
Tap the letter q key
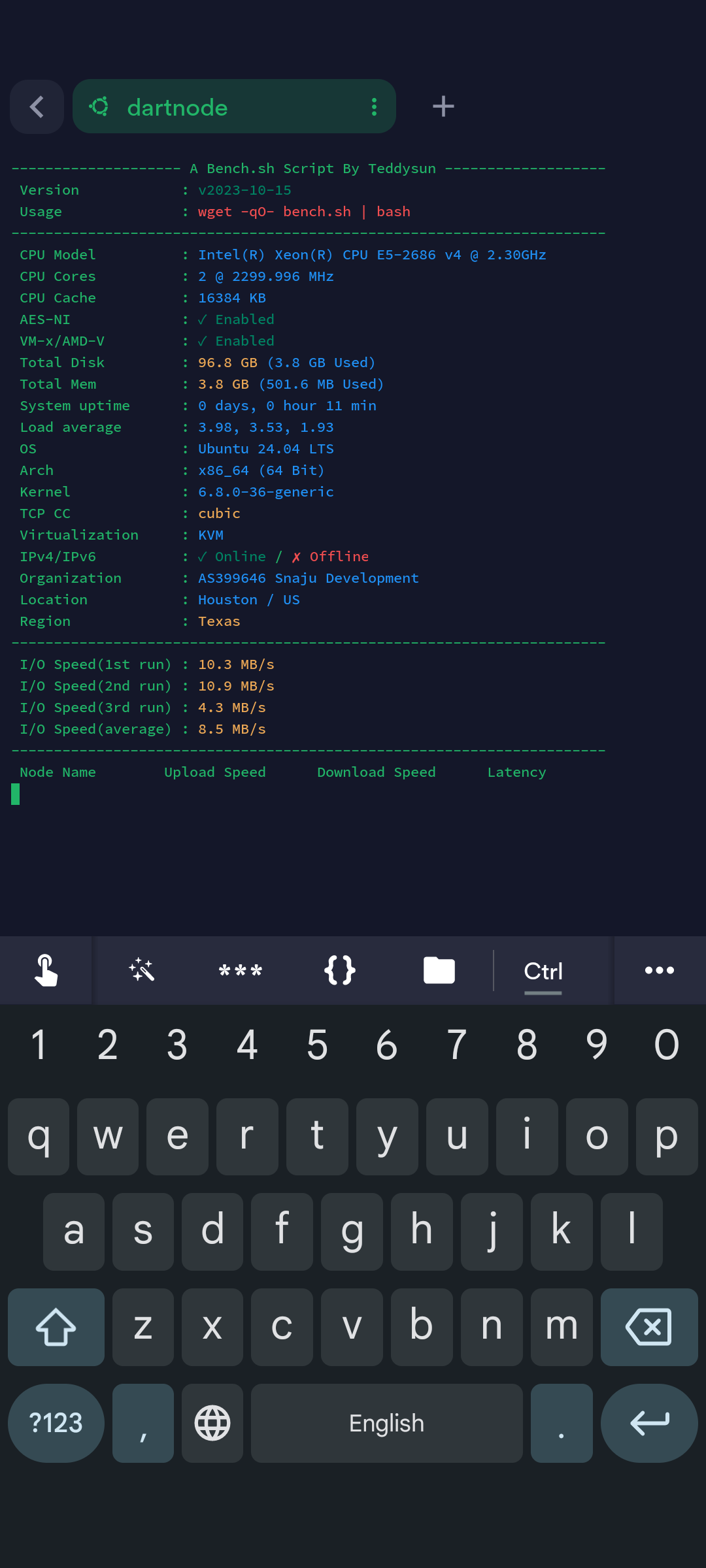[39, 1137]
